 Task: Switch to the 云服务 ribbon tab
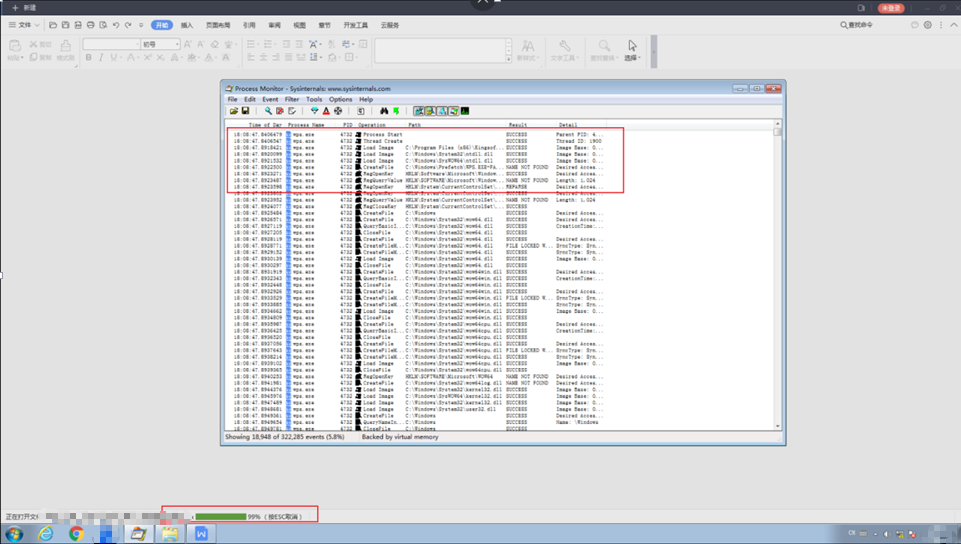coord(390,25)
